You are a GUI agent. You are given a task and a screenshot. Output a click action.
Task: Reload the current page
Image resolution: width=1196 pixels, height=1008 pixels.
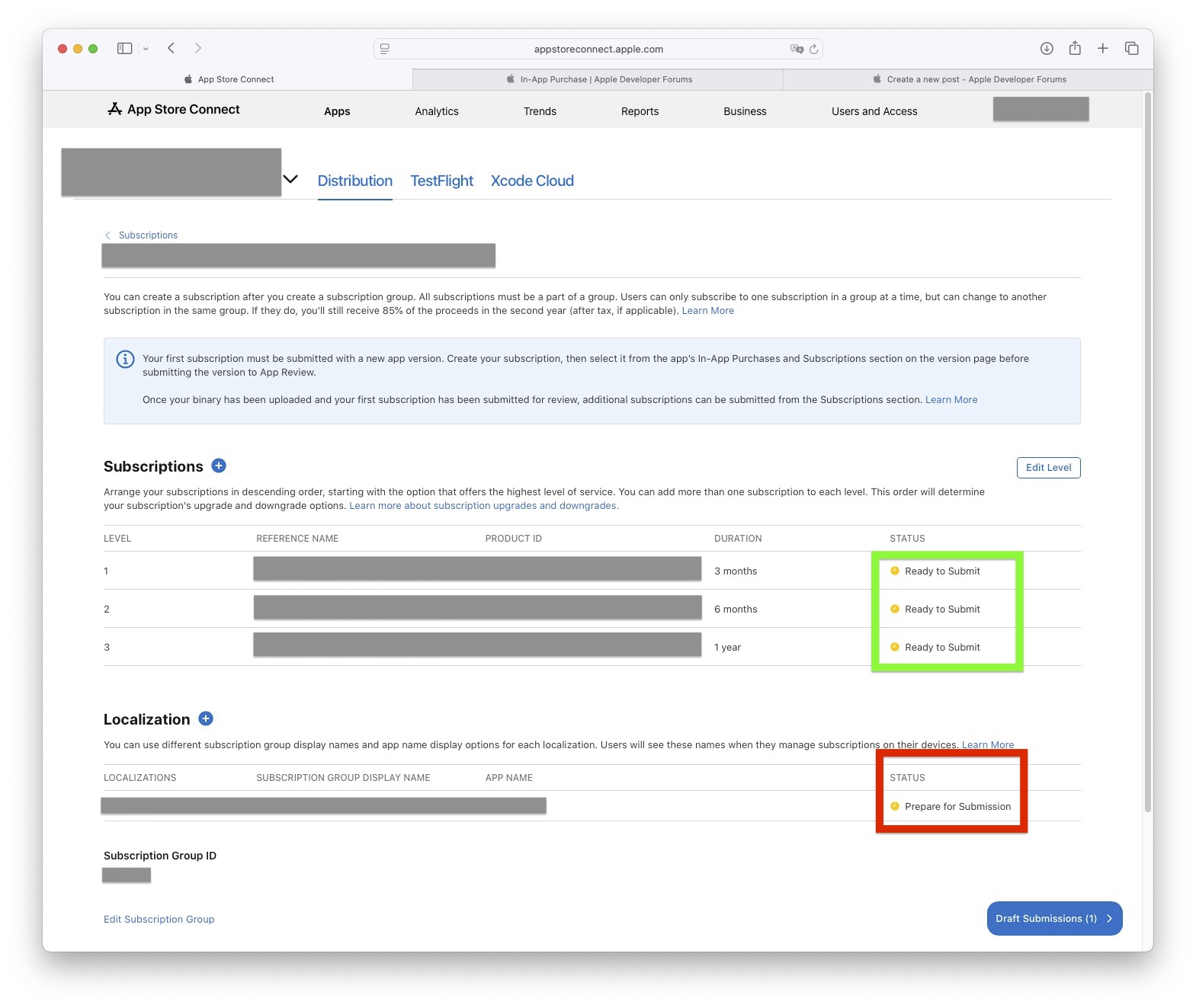[x=813, y=49]
